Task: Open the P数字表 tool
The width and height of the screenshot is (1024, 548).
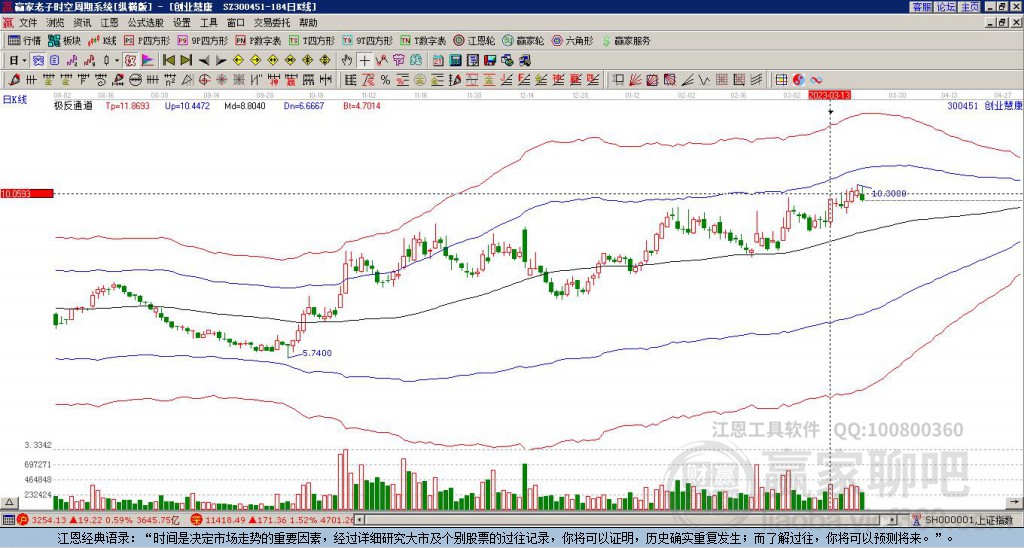Action: pyautogui.click(x=259, y=40)
